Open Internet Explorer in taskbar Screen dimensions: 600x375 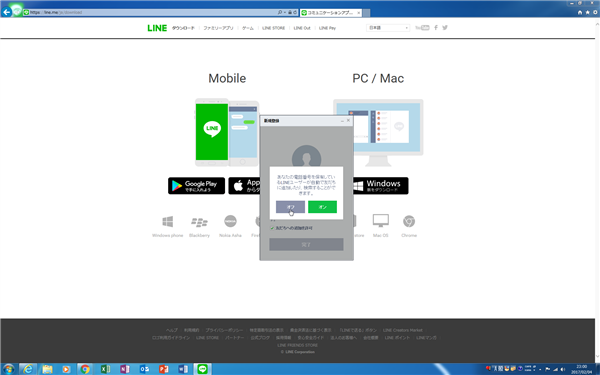click(x=28, y=369)
